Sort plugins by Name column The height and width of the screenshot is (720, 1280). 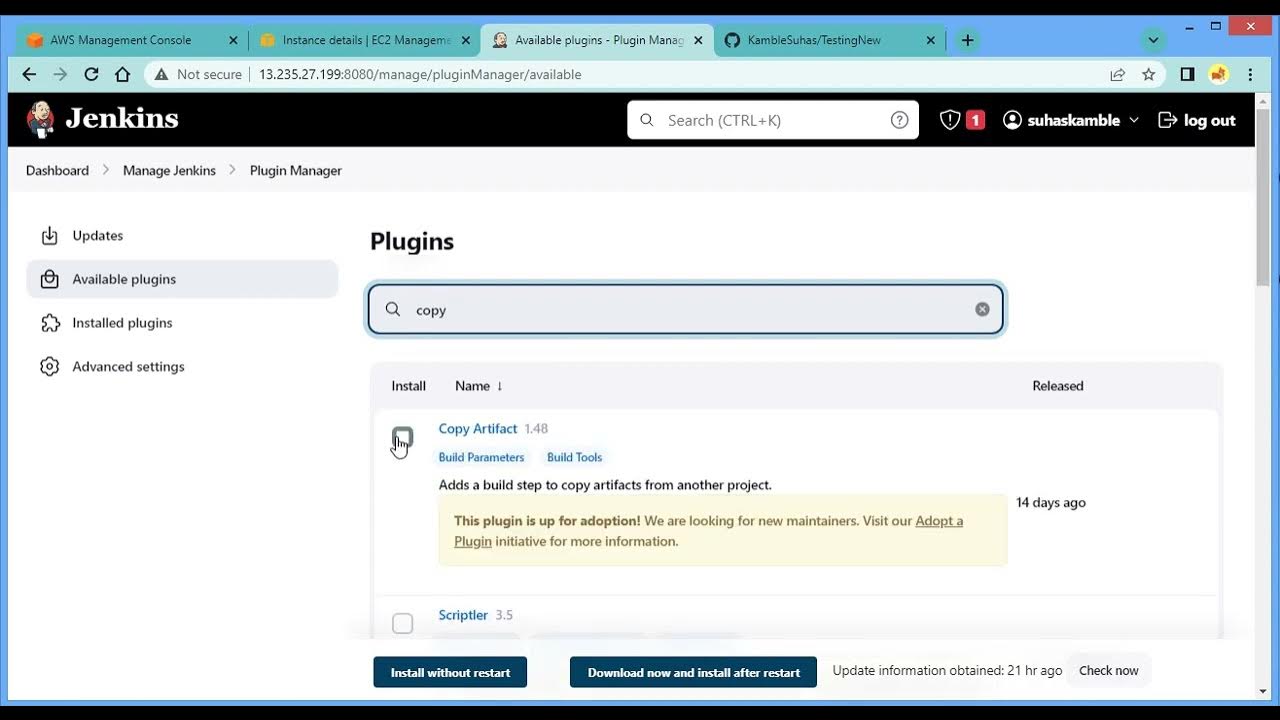[x=478, y=386]
